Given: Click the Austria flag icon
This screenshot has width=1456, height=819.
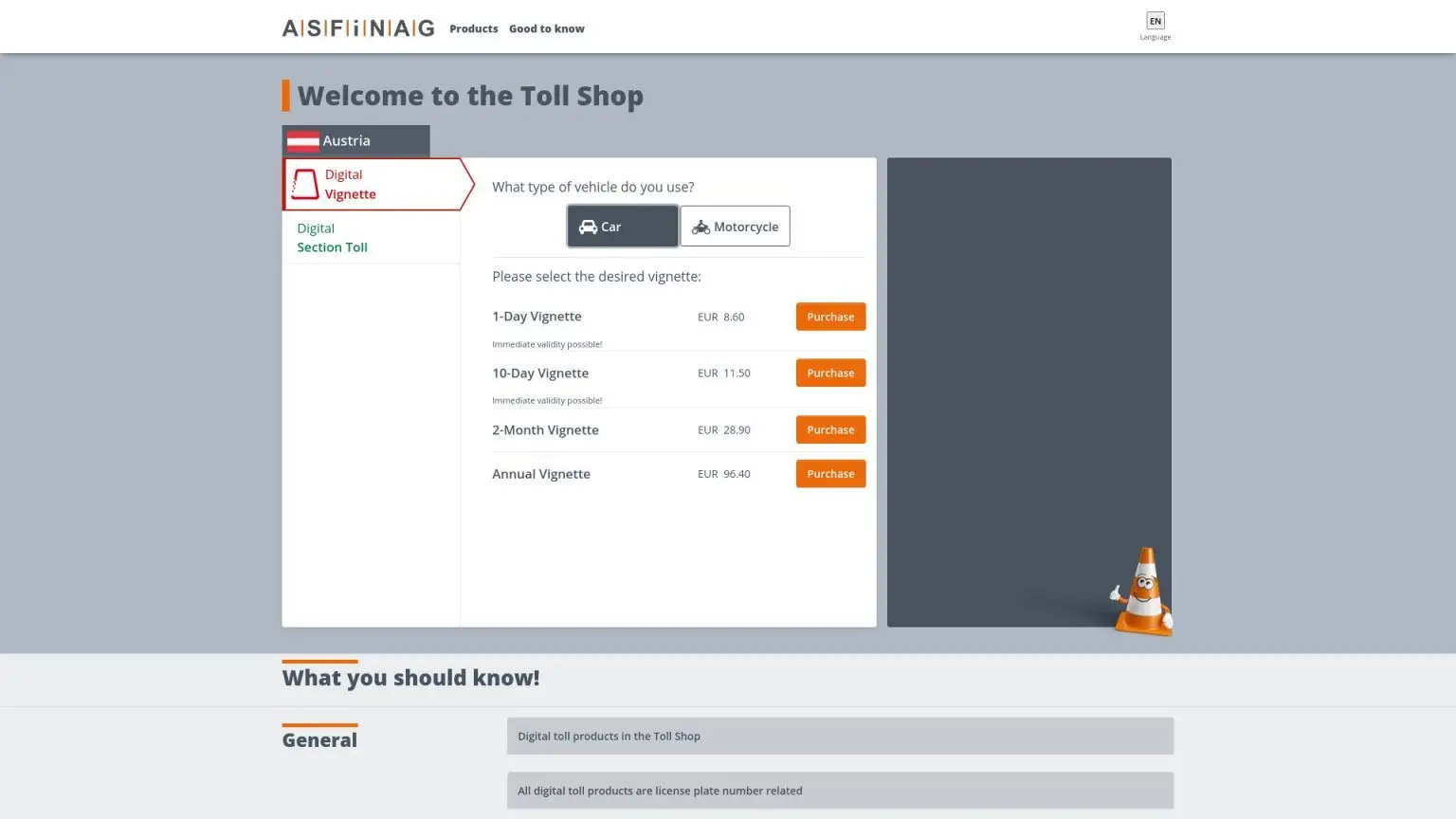Looking at the screenshot, I should click(302, 141).
